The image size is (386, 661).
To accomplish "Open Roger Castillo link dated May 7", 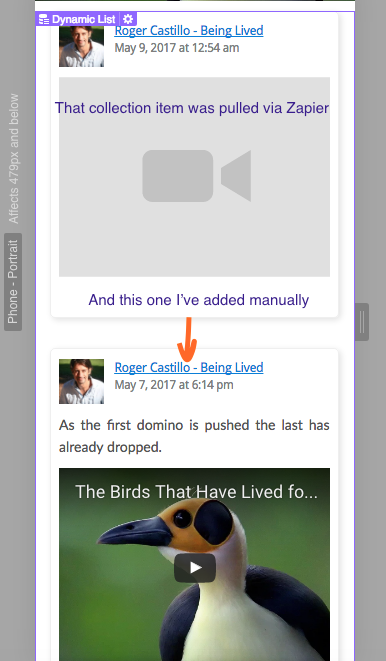I will [x=189, y=367].
